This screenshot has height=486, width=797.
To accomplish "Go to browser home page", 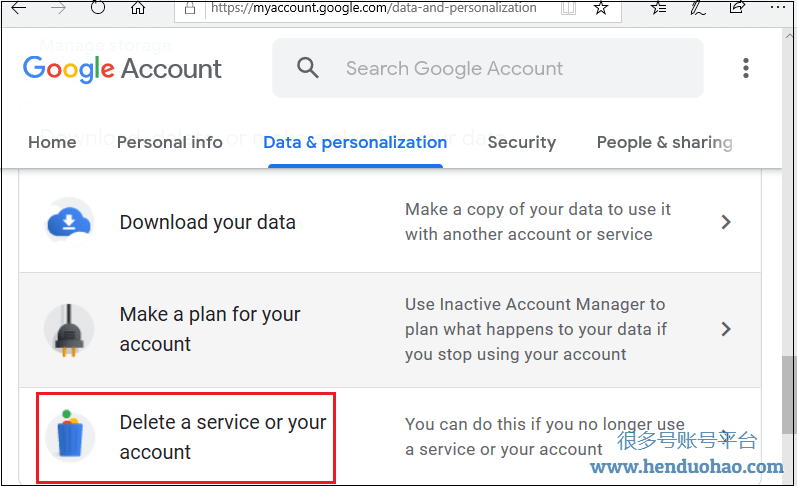I will pos(138,8).
